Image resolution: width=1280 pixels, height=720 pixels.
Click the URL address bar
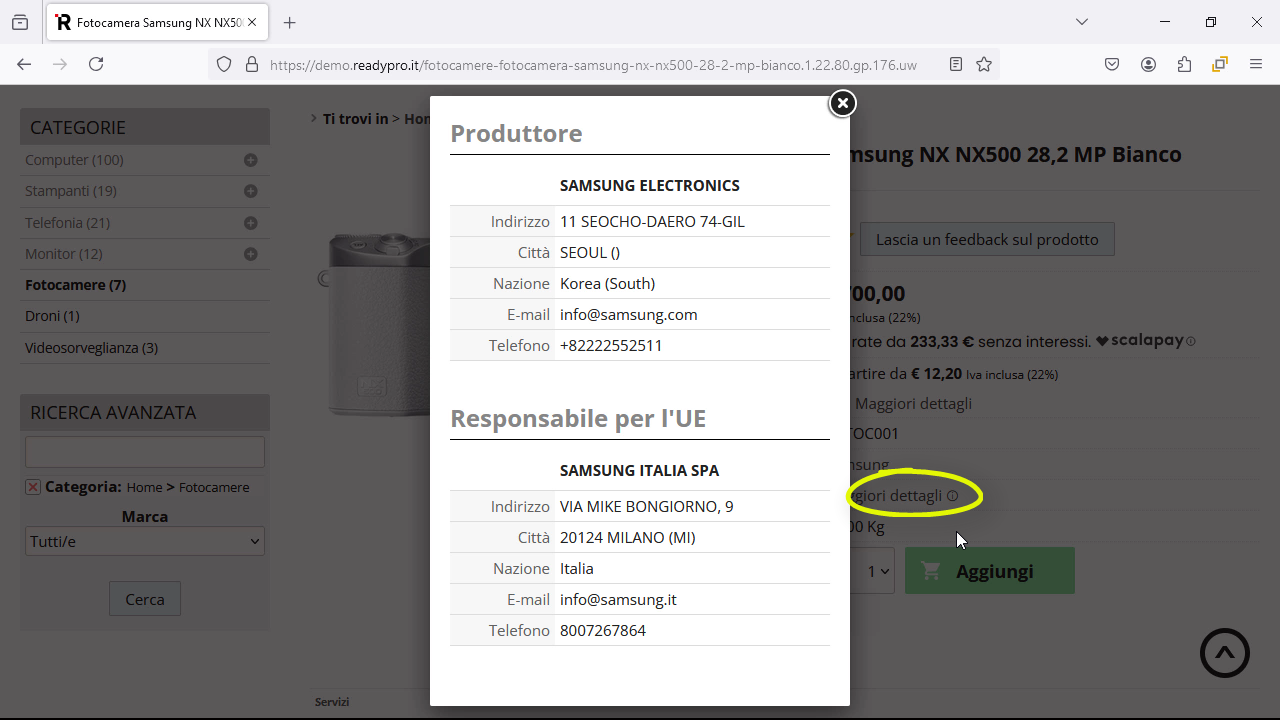pyautogui.click(x=593, y=64)
